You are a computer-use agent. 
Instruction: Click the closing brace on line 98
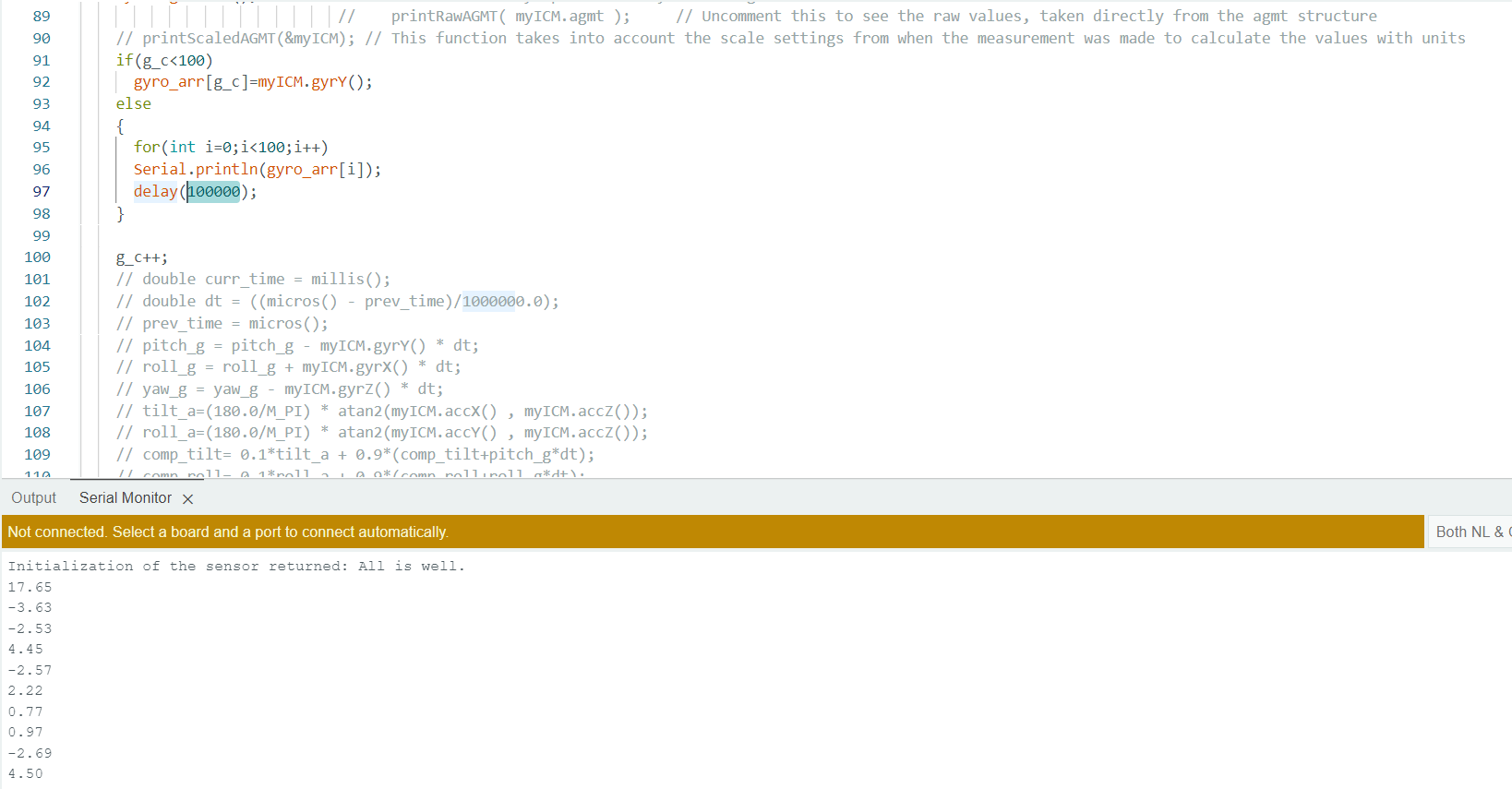coord(120,214)
